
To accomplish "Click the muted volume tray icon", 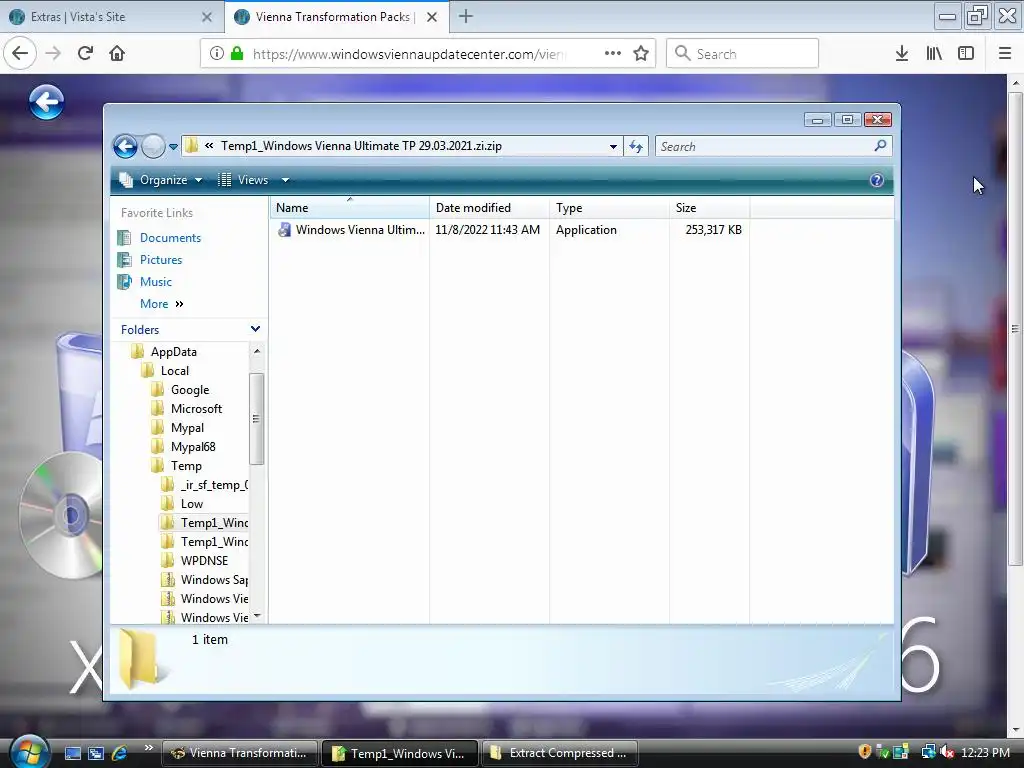I will (947, 752).
